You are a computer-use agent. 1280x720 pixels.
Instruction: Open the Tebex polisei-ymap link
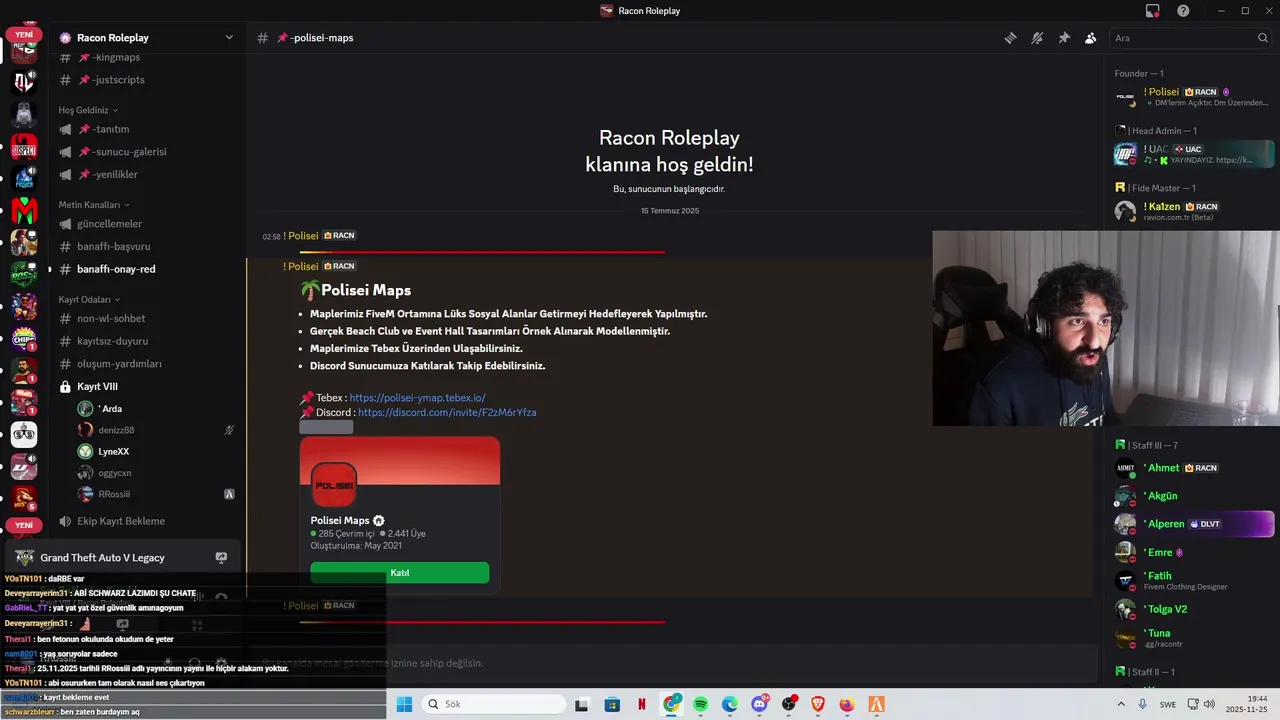pyautogui.click(x=417, y=398)
